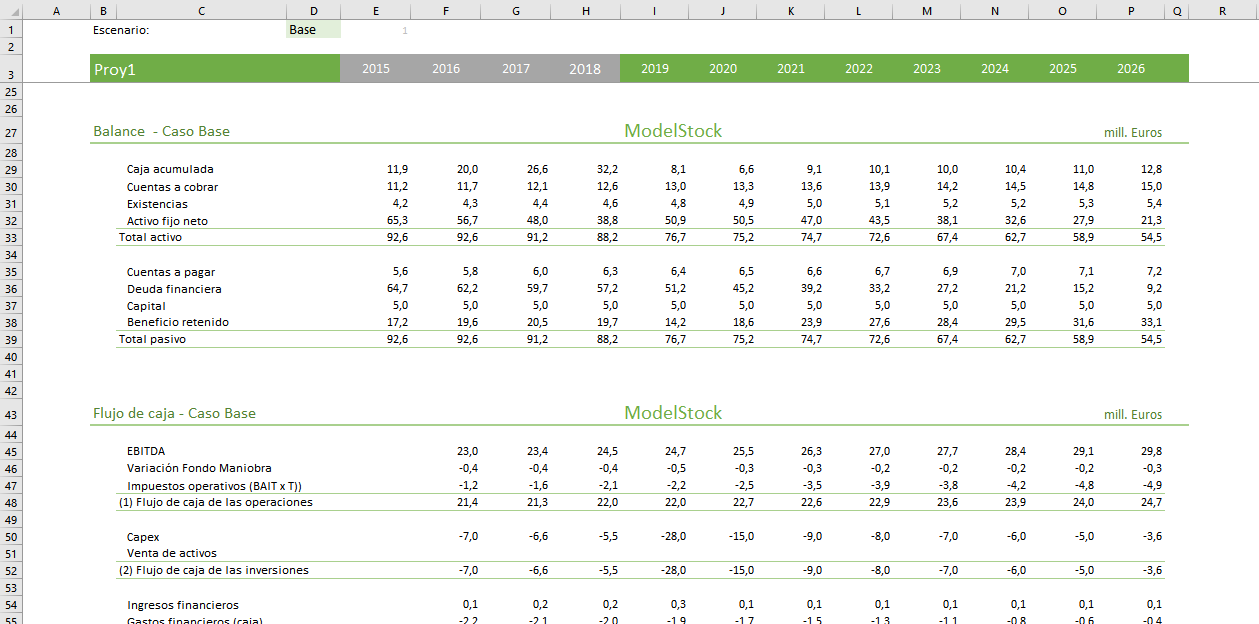Select the Capex value for 2019
Image resolution: width=1259 pixels, height=624 pixels.
pyautogui.click(x=673, y=537)
